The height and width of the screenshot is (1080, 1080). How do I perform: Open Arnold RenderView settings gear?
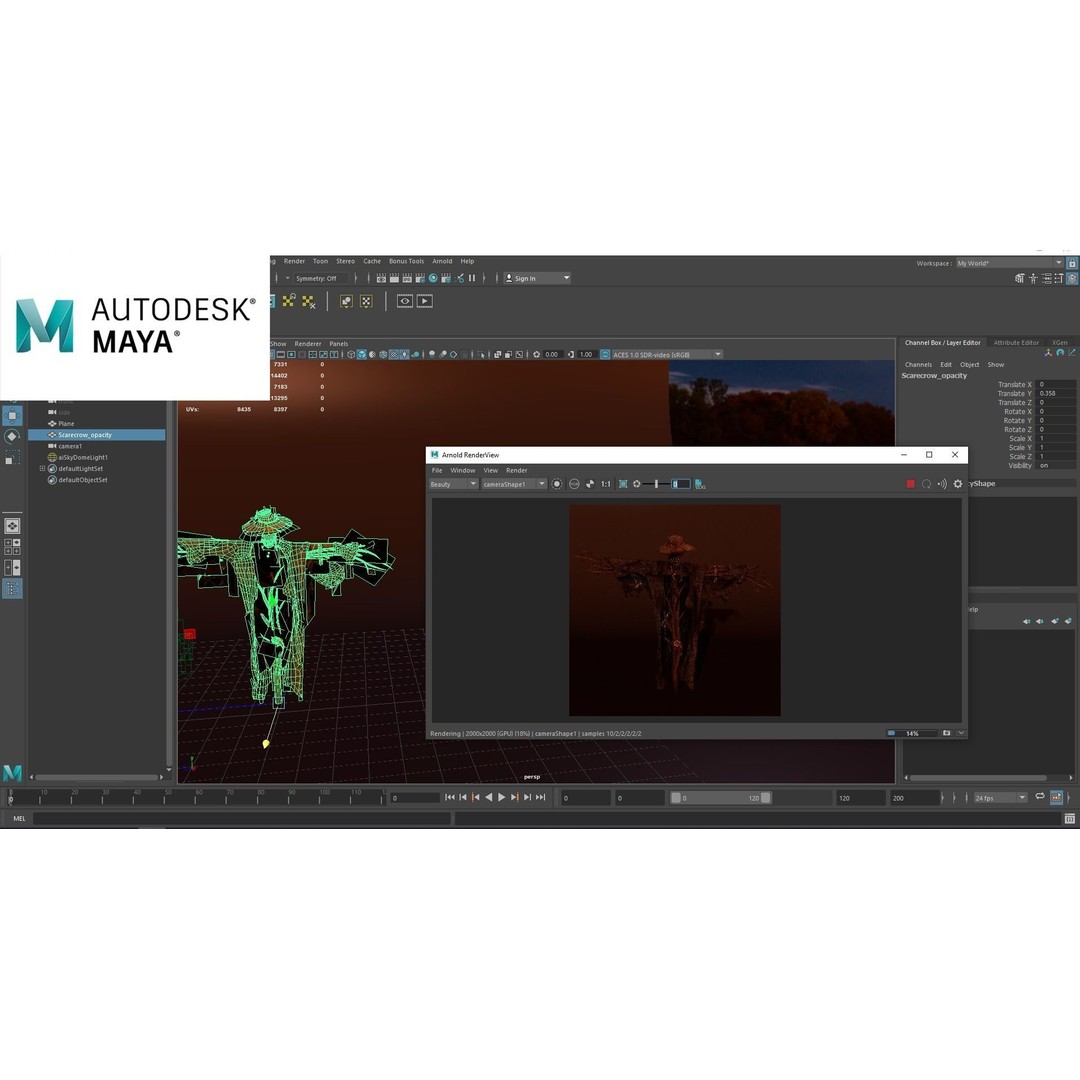pos(958,484)
